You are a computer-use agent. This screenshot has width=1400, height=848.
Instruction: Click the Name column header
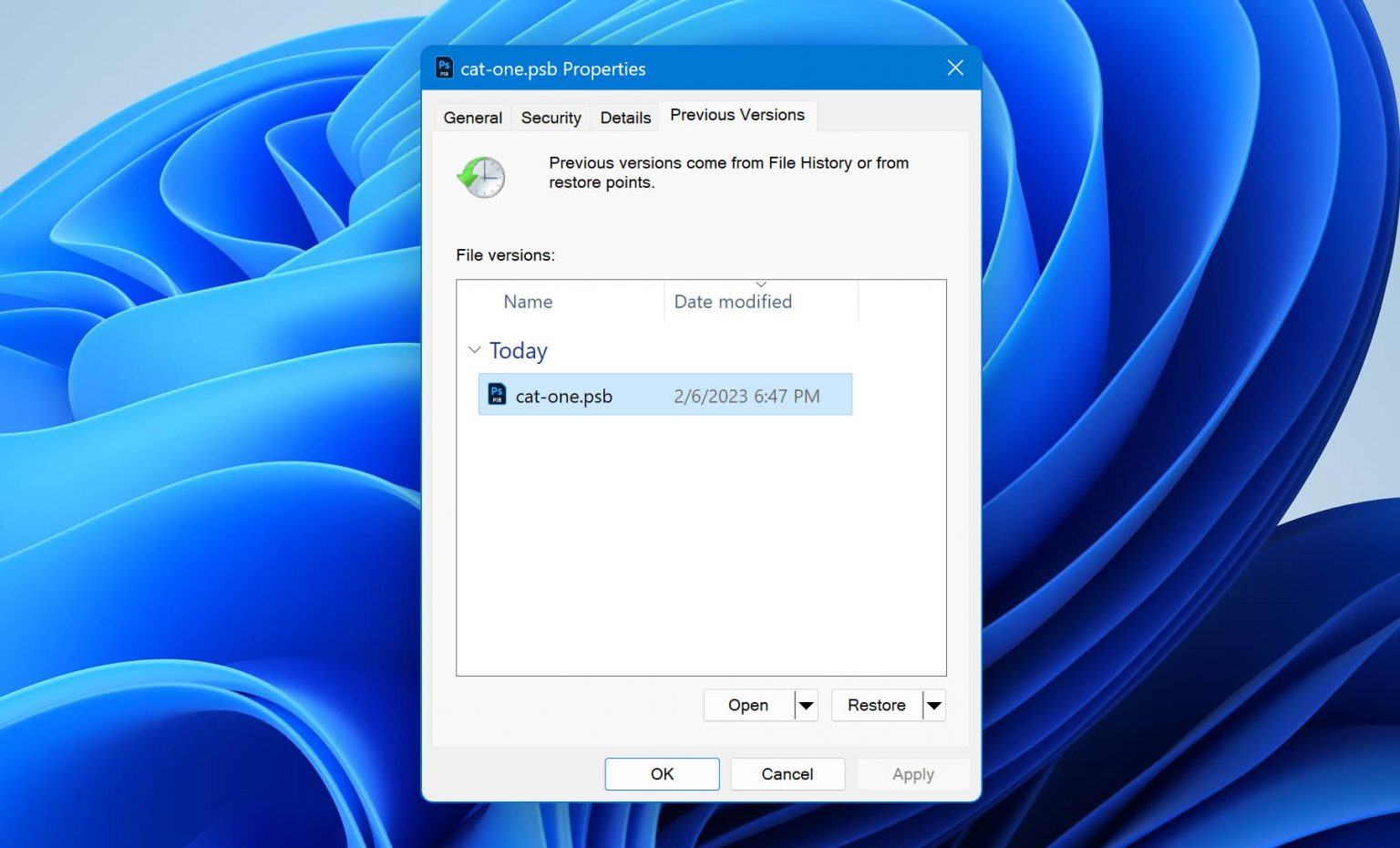click(x=528, y=302)
